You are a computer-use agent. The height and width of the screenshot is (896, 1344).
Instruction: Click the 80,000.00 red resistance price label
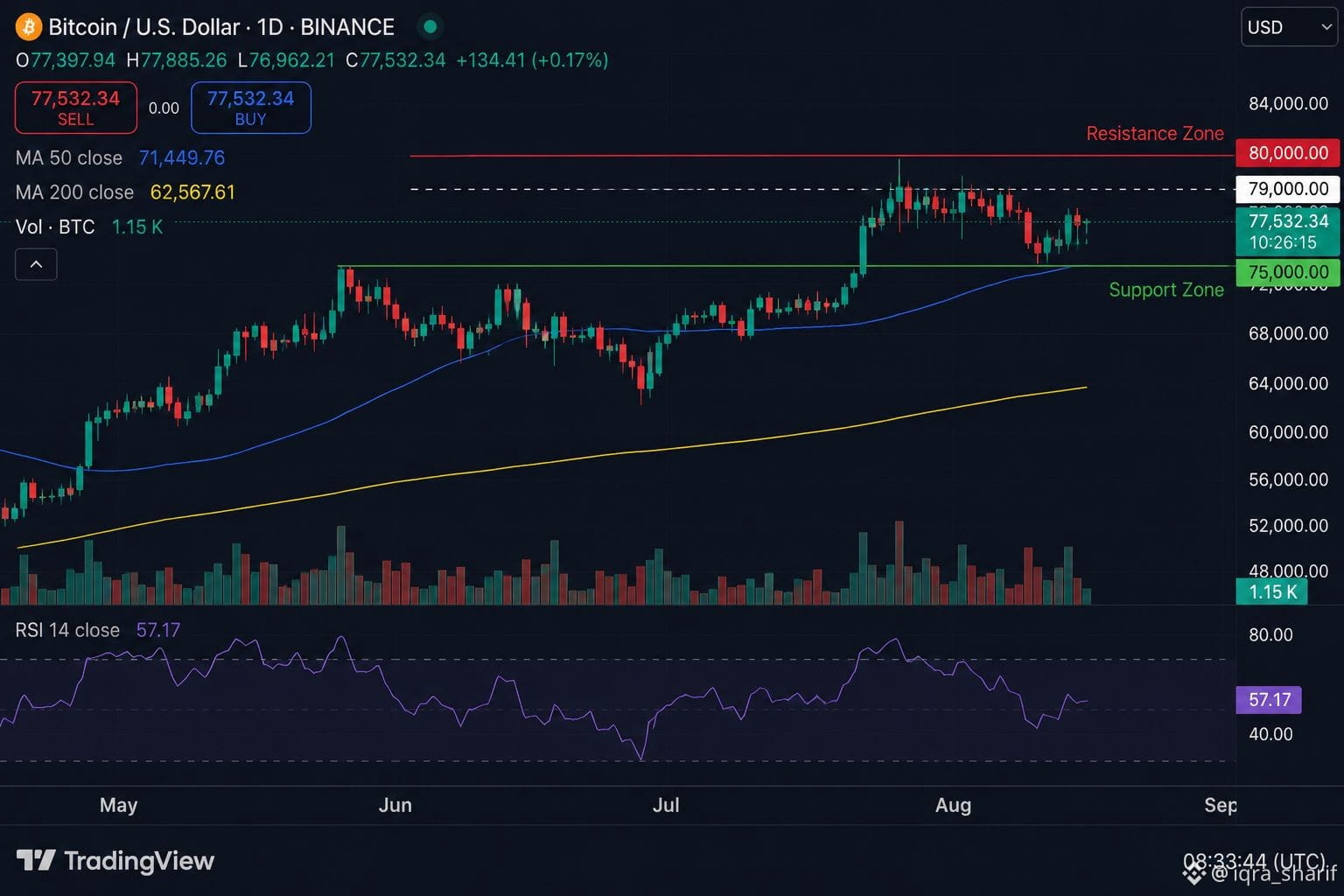1288,153
